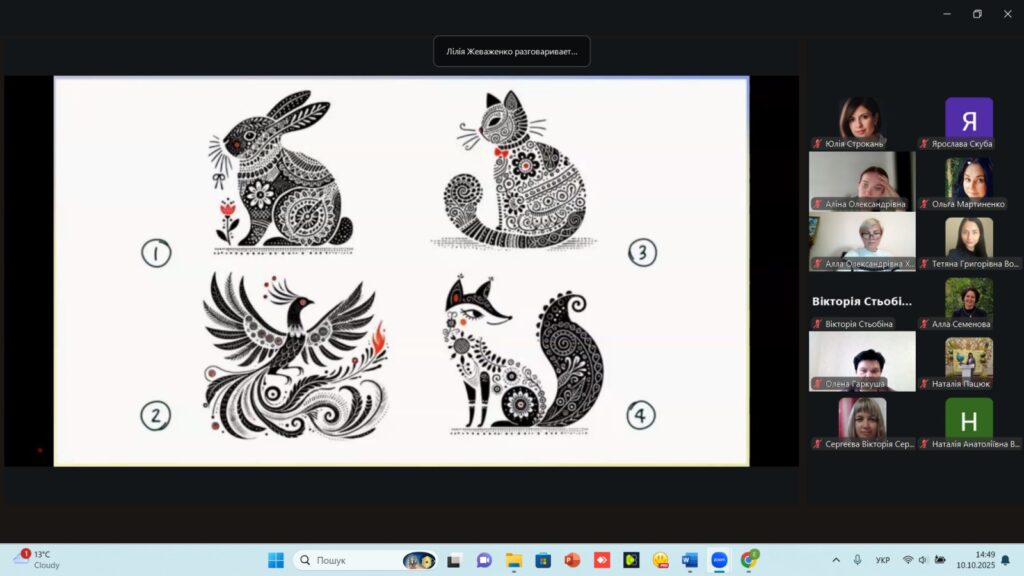Open File Explorer from the taskbar
The width and height of the screenshot is (1024, 576).
[514, 560]
